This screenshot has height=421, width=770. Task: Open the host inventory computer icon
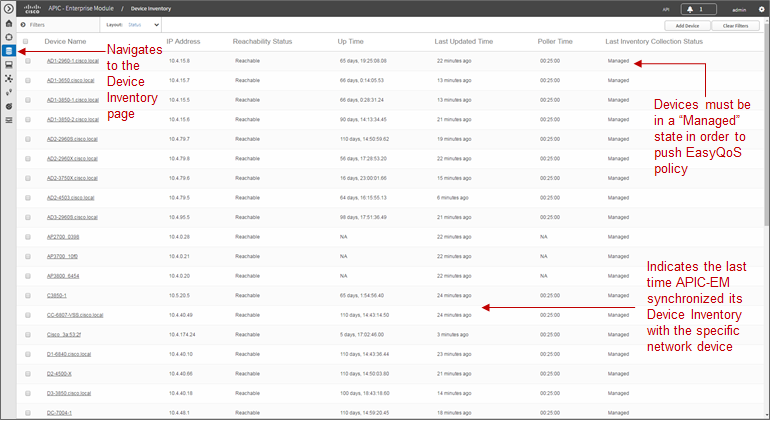click(8, 64)
